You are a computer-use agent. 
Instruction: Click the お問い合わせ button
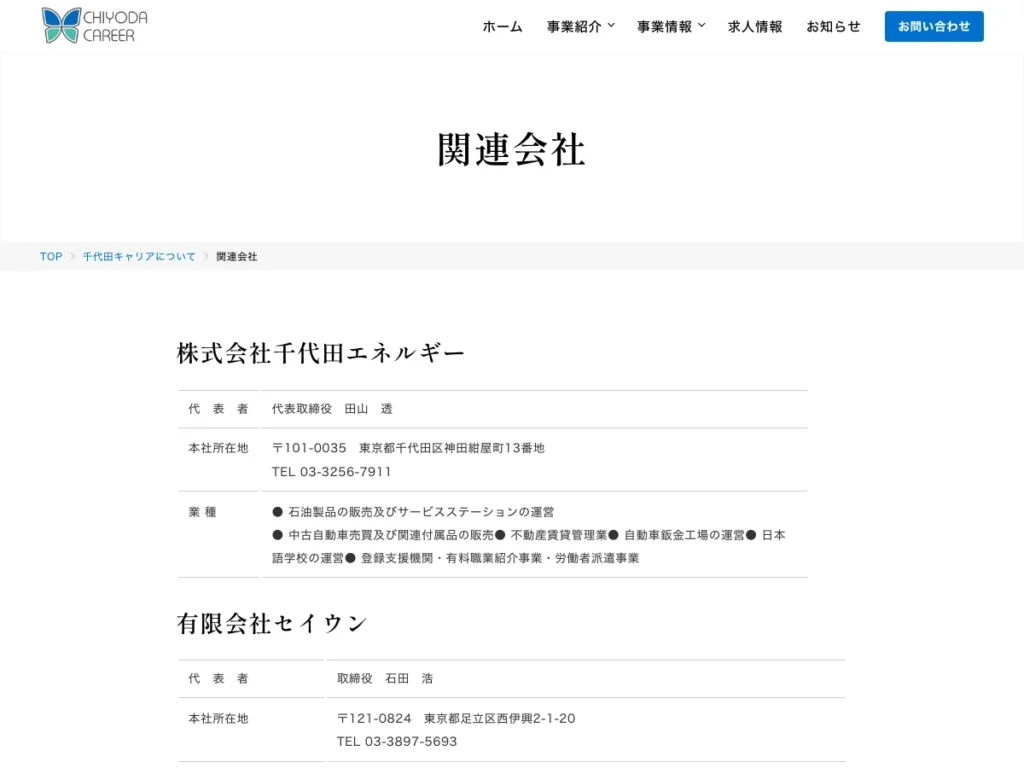click(934, 26)
